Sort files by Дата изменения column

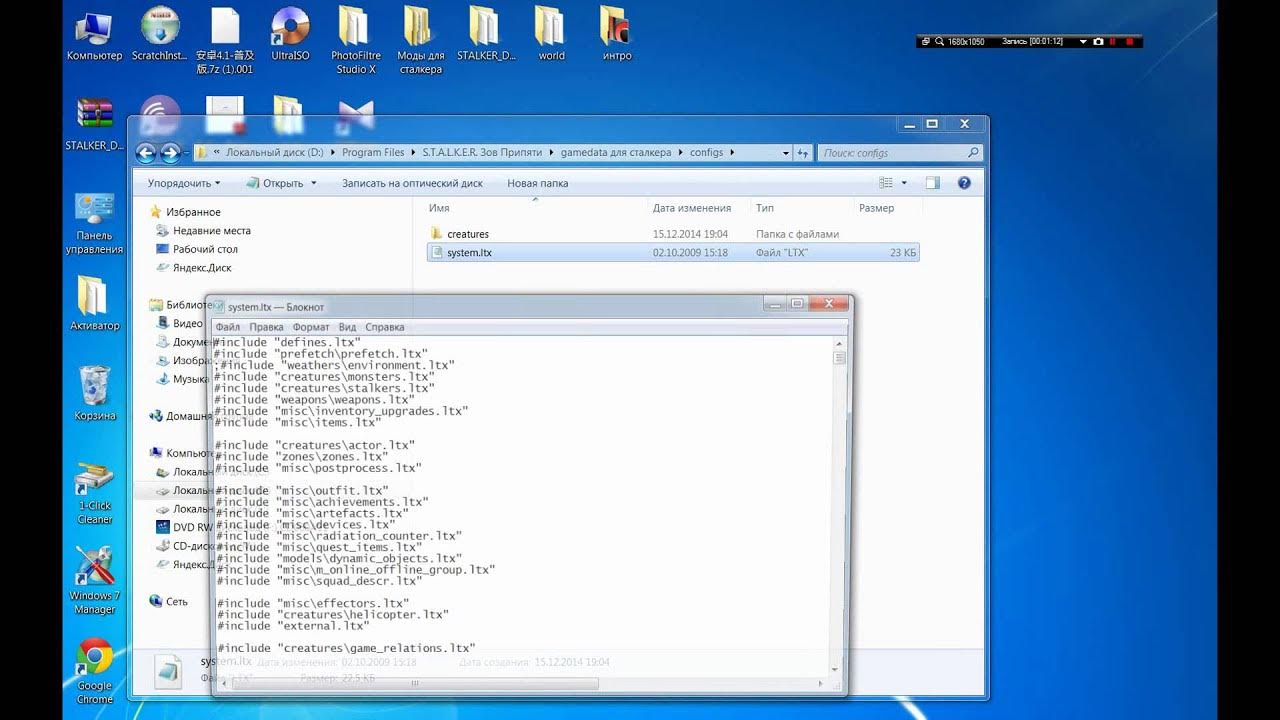692,208
